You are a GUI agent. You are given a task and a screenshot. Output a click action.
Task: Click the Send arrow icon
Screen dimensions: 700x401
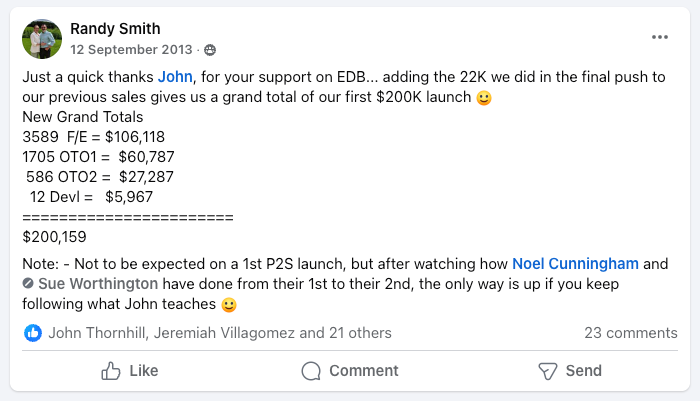point(547,371)
